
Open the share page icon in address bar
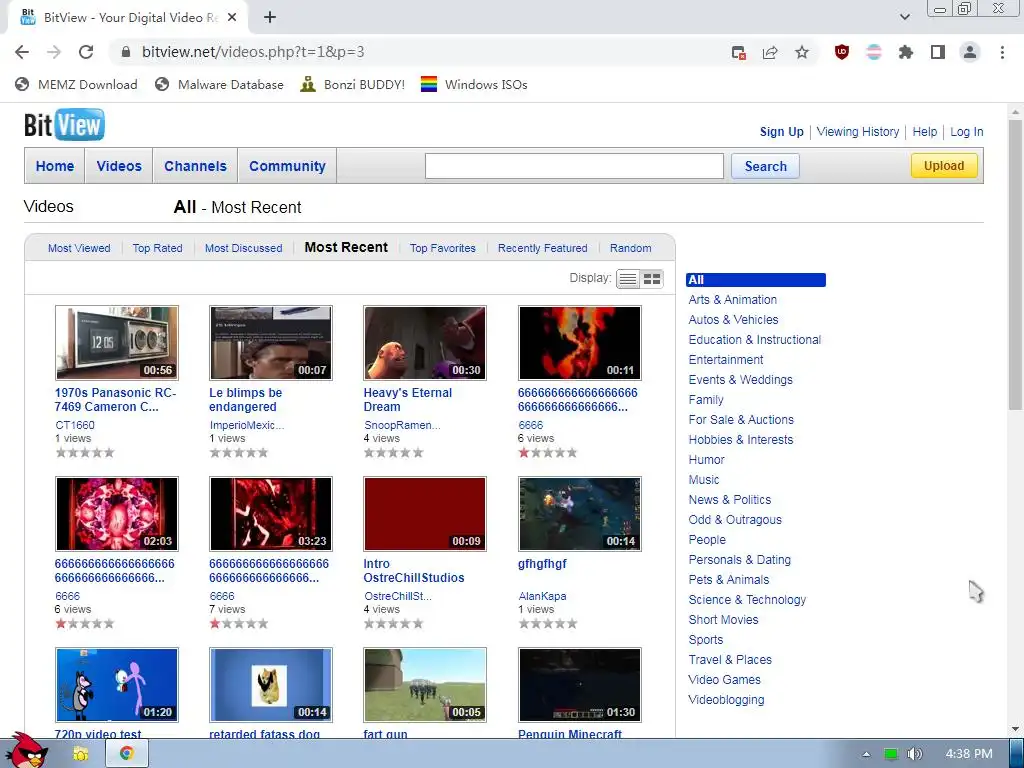770,52
